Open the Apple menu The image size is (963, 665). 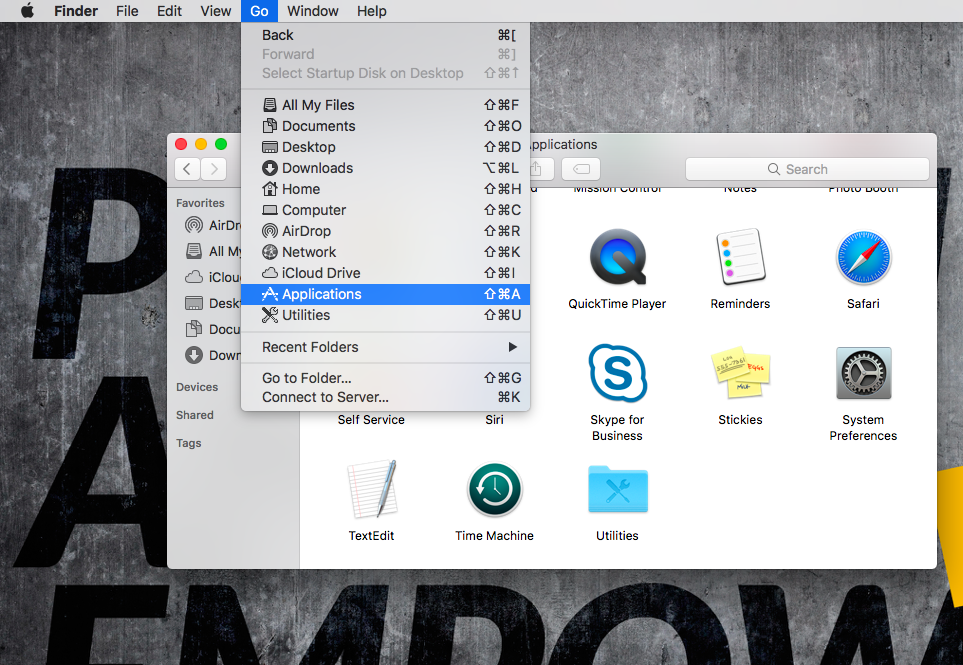[x=27, y=11]
